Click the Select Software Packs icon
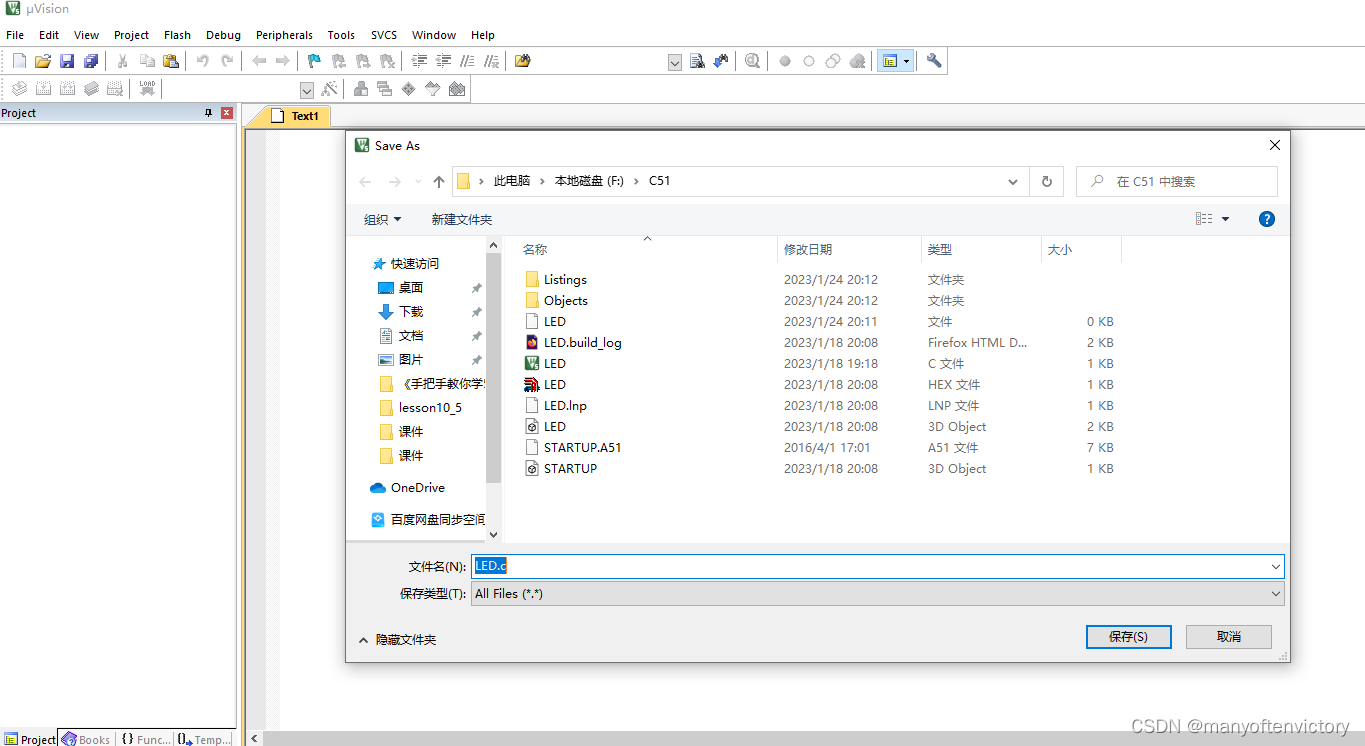Viewport: 1365px width, 746px height. (433, 89)
